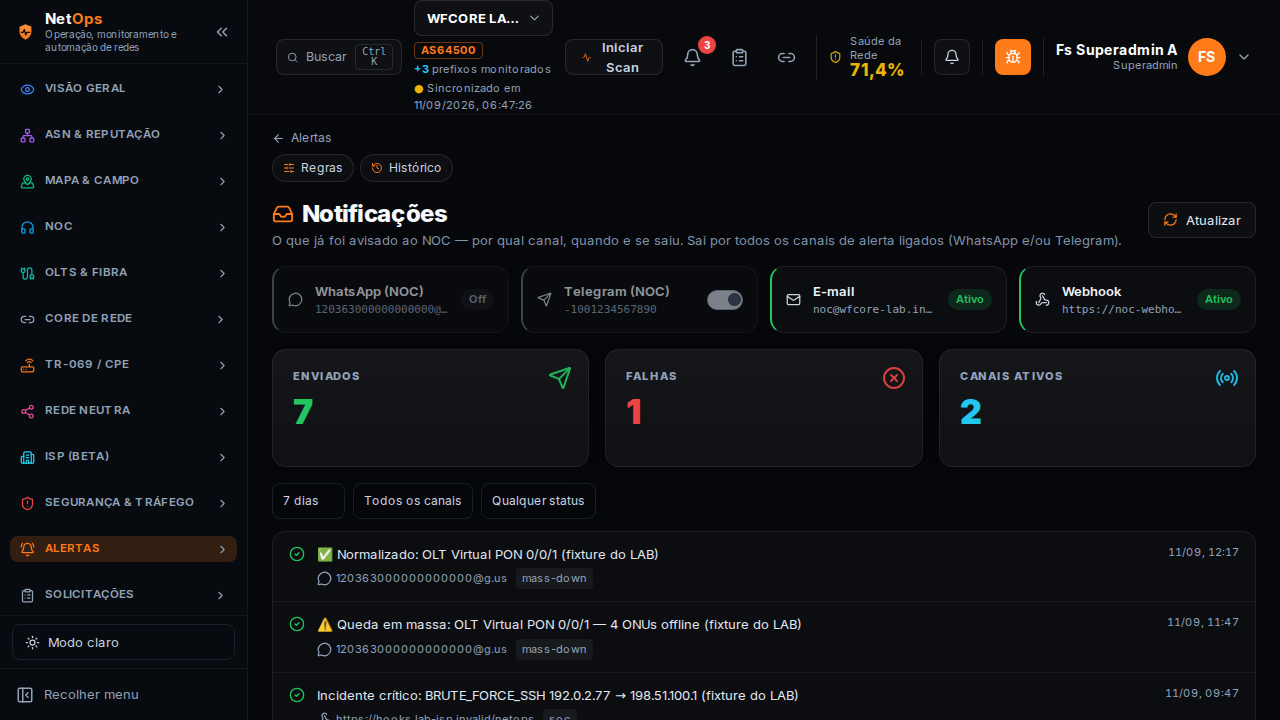Click the WhatsApp chat bubble icon
This screenshot has width=1280, height=720.
pos(296,299)
